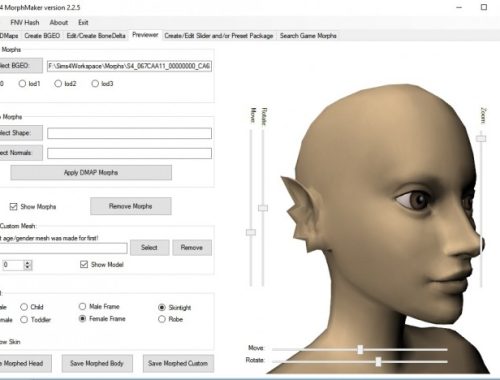Click the Normals path input field
The width and height of the screenshot is (500, 380).
[129, 153]
